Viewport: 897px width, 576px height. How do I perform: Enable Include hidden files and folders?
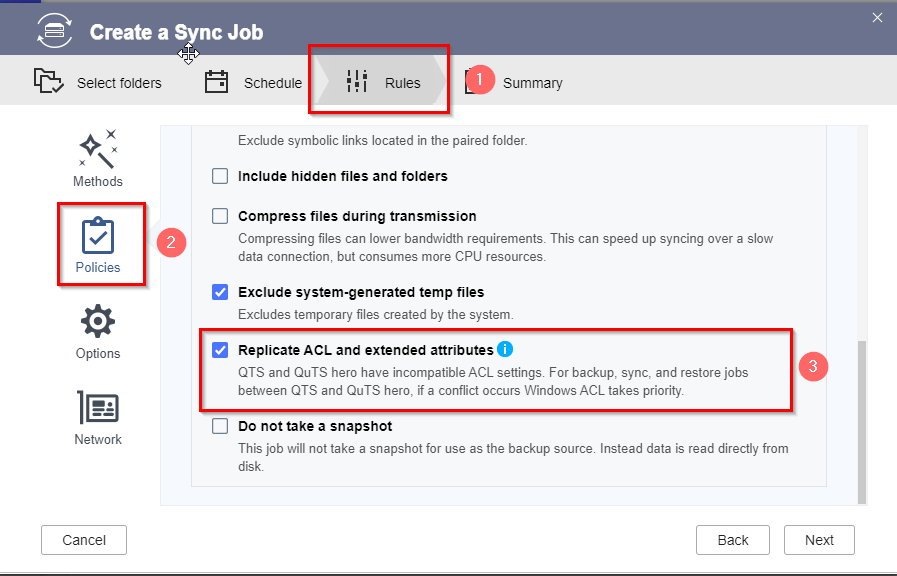coord(219,176)
